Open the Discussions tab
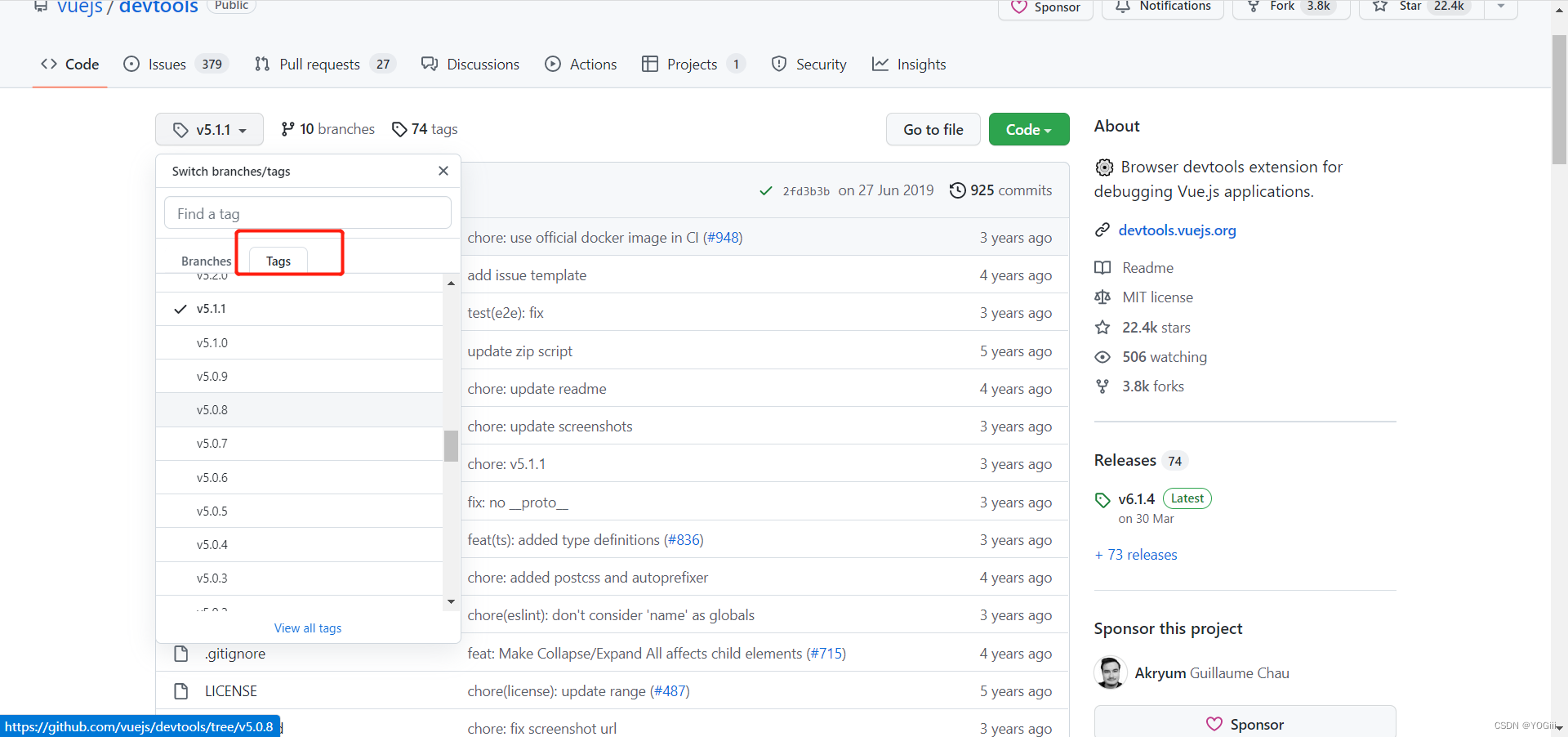The height and width of the screenshot is (737, 1568). [470, 65]
